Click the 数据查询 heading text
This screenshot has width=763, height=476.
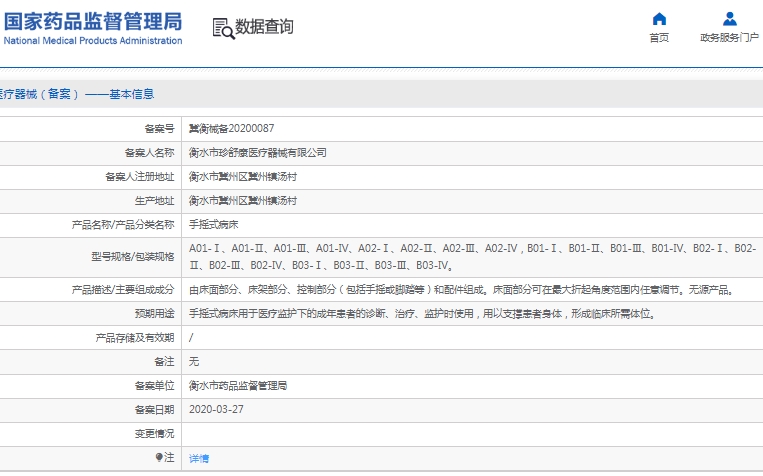click(x=264, y=27)
